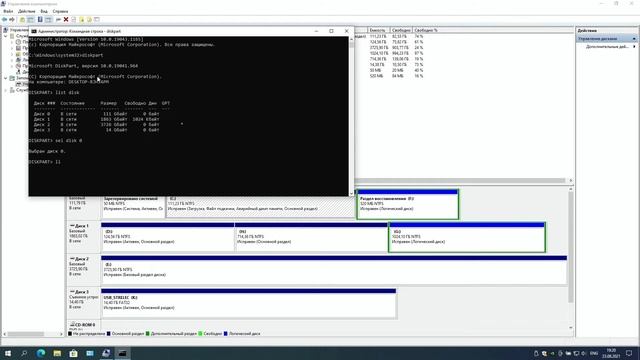Select the 50 МБ row in volume list

pyautogui.click(x=396, y=70)
